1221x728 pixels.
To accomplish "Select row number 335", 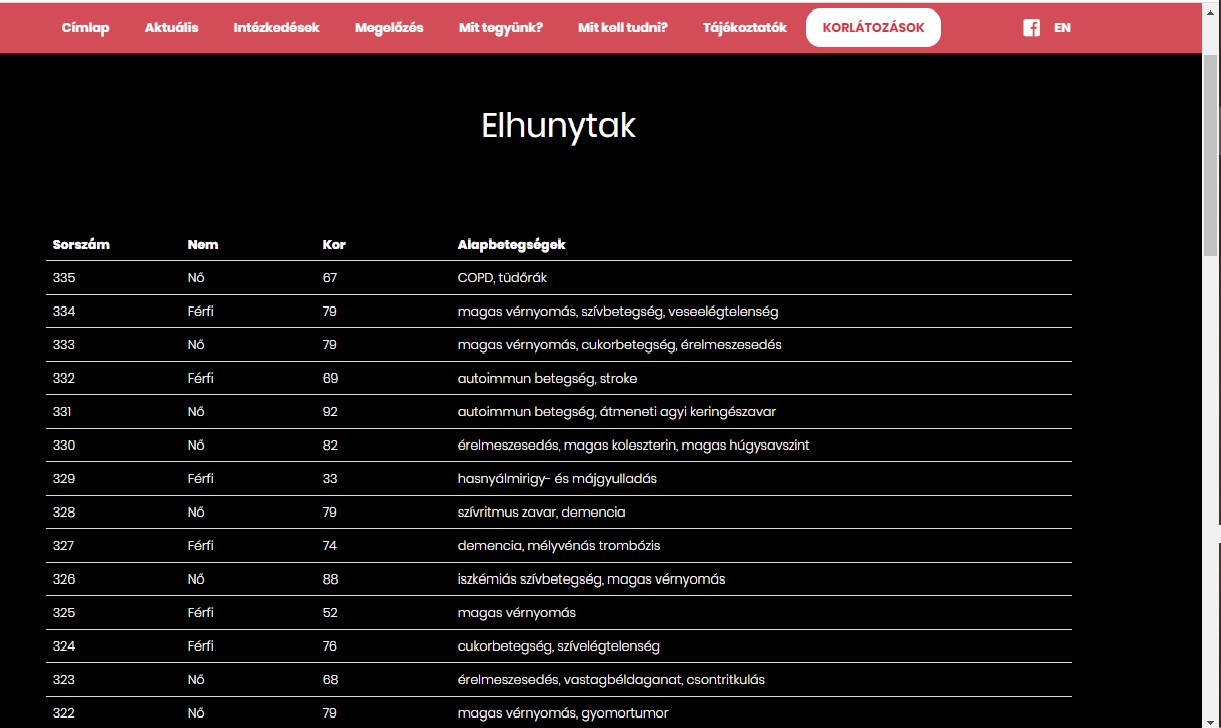I will pyautogui.click(x=64, y=278).
